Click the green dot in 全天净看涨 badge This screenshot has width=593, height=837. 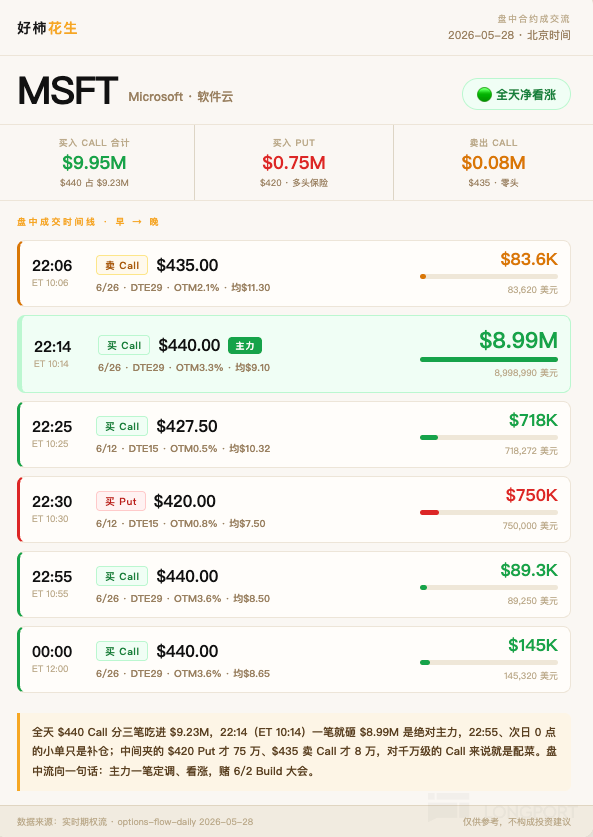484,94
